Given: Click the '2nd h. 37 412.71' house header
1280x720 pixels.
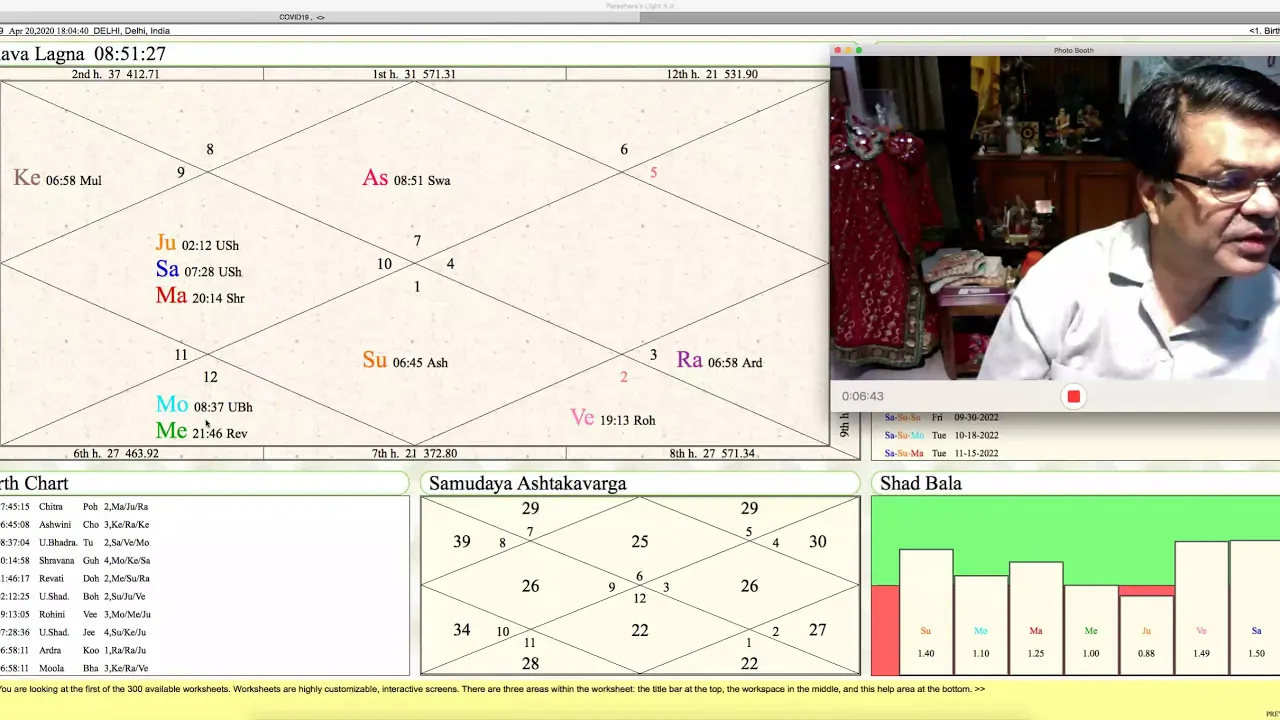Looking at the screenshot, I should coord(115,74).
